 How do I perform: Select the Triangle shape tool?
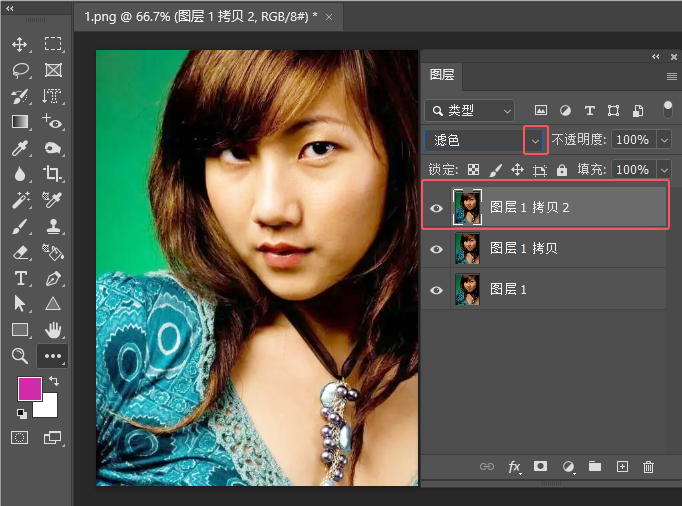point(53,304)
